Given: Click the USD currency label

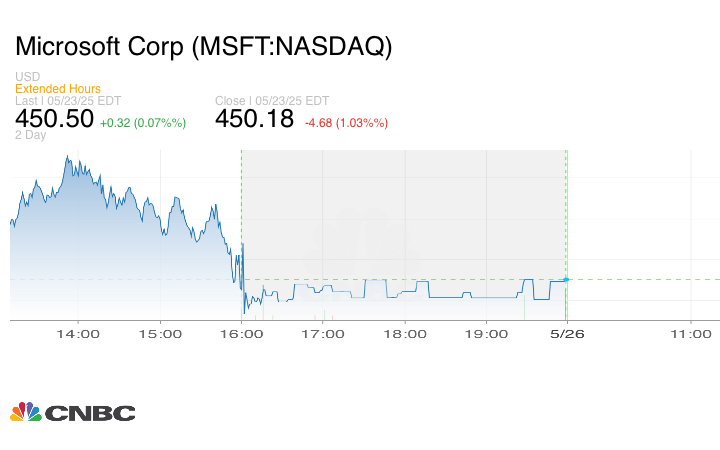Looking at the screenshot, I should click(28, 77).
